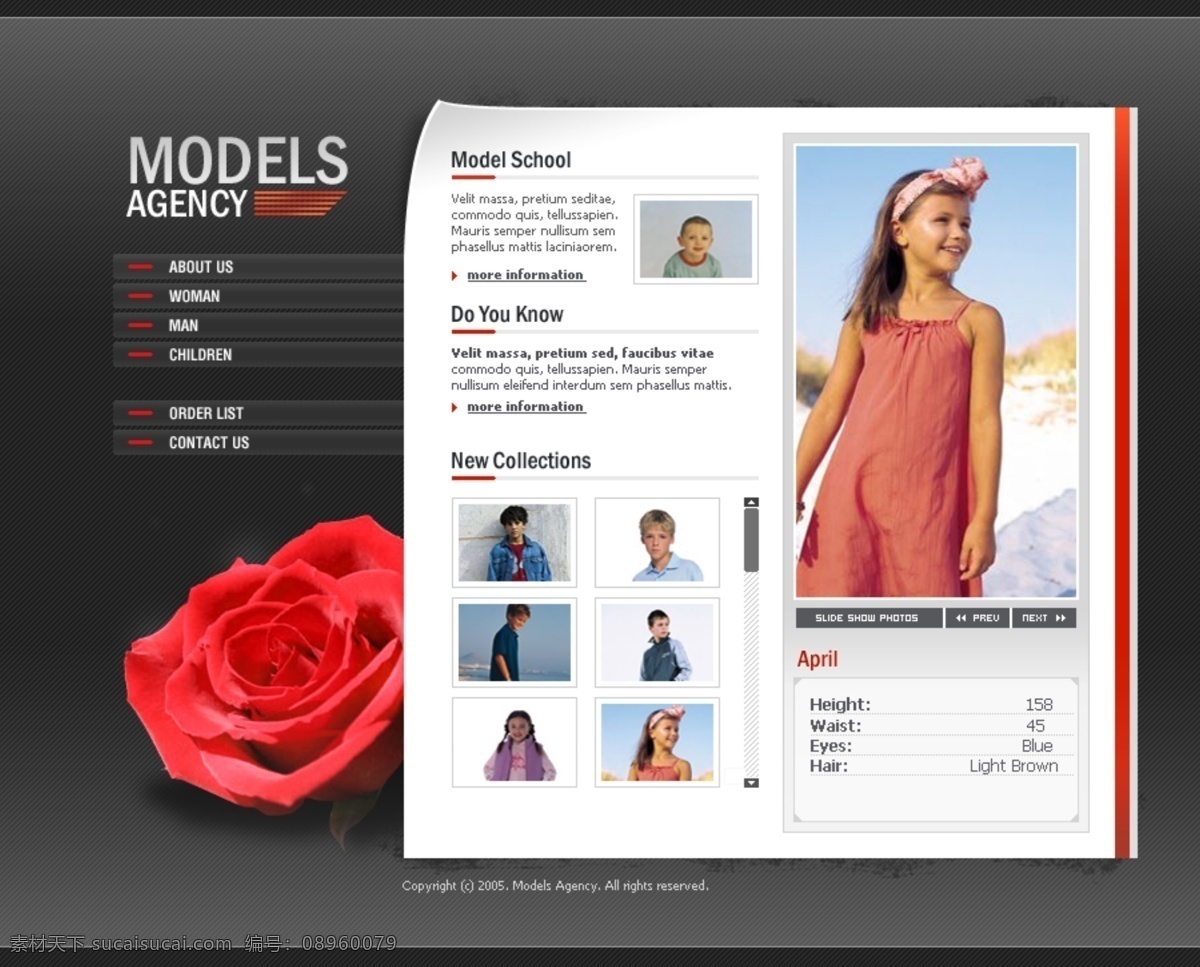Viewport: 1200px width, 967px height.
Task: Select the girl with pink headband thumbnail
Action: 657,742
